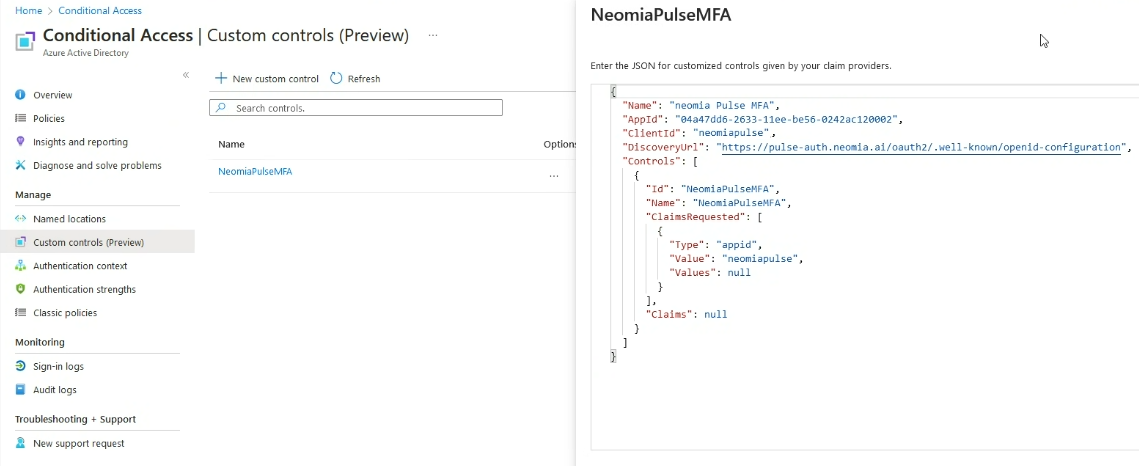
Task: Click the Authentication context icon
Action: (20, 266)
